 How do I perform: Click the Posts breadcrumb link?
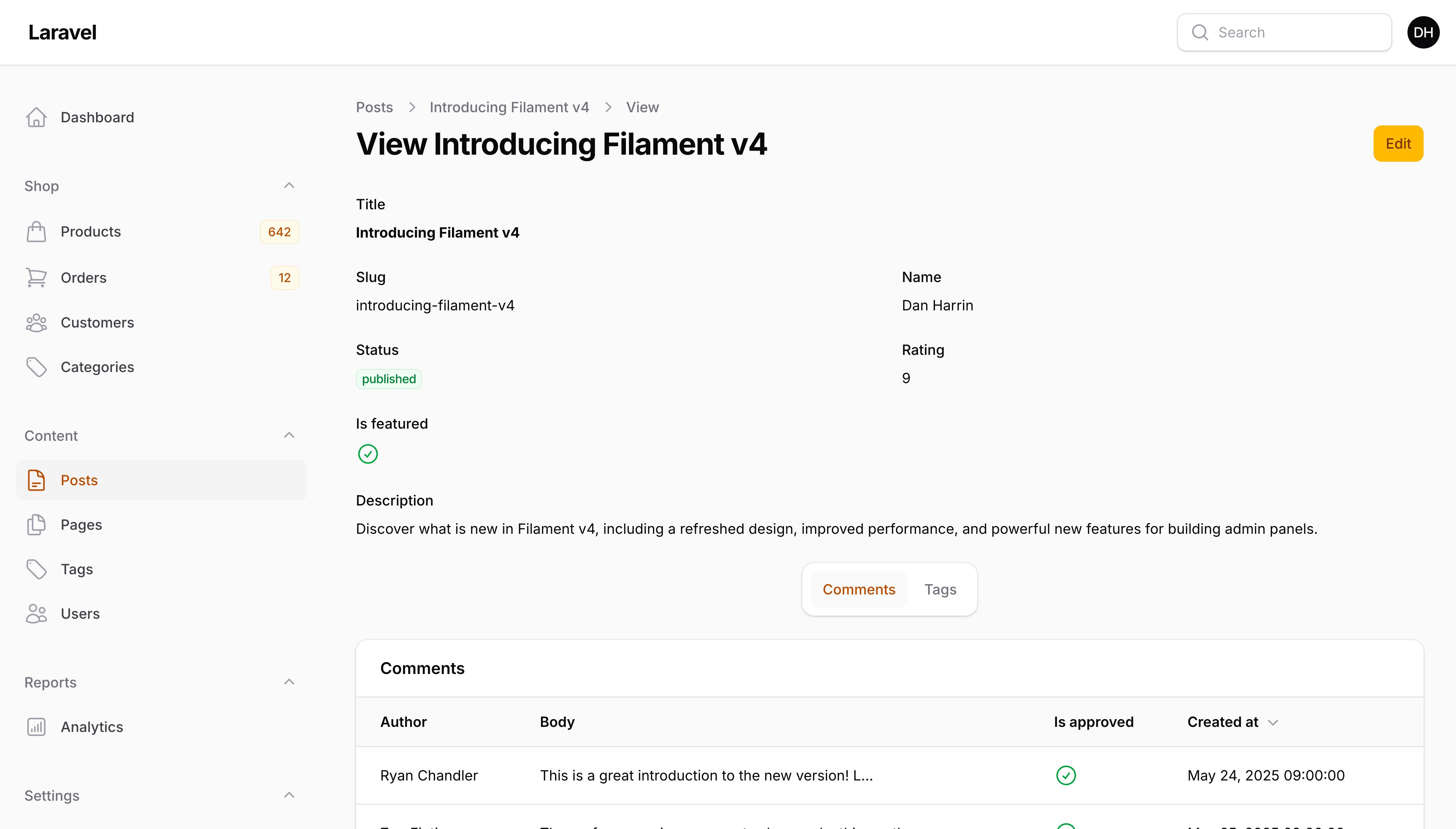(x=374, y=107)
